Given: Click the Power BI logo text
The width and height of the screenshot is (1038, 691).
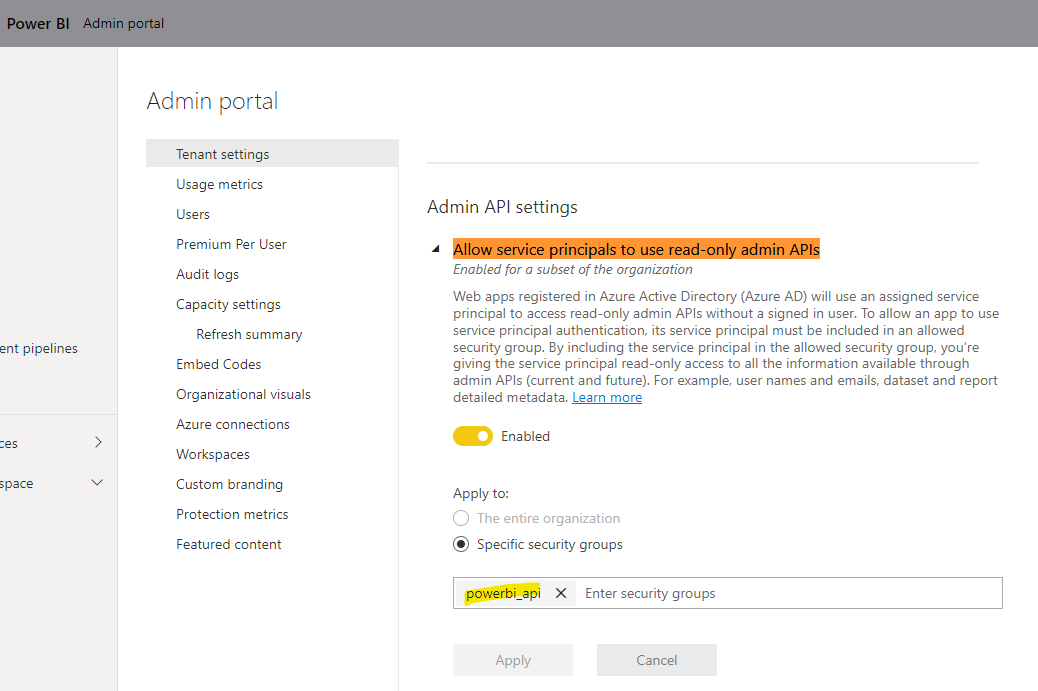Looking at the screenshot, I should [38, 23].
